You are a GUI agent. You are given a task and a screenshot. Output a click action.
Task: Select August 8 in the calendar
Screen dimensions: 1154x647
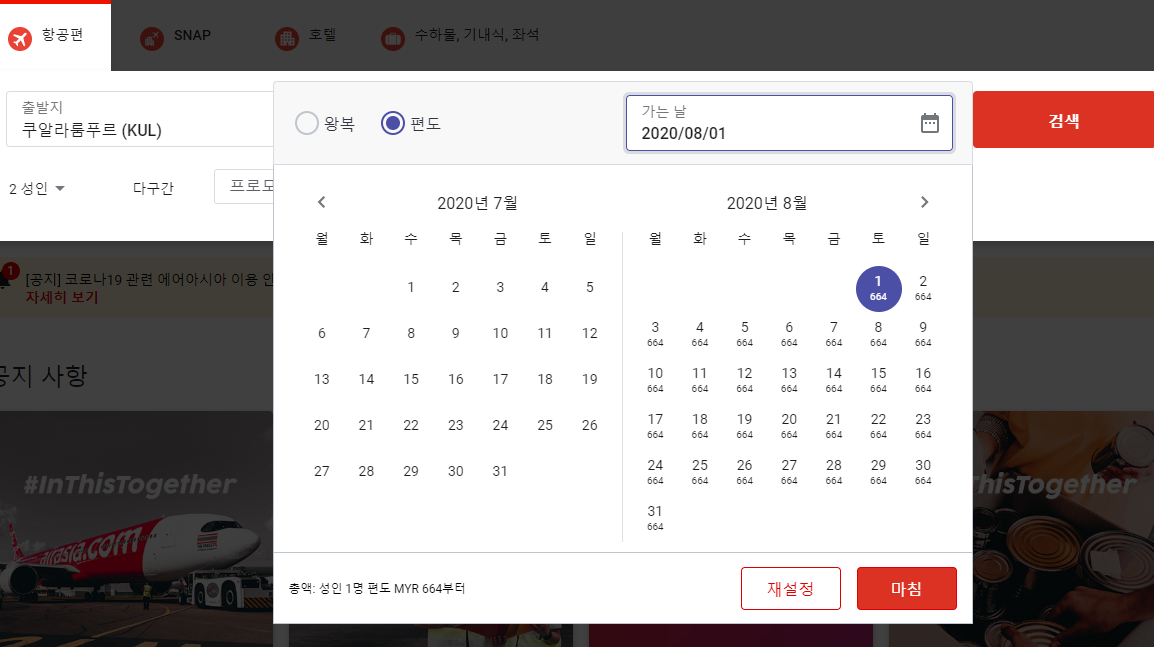[878, 334]
